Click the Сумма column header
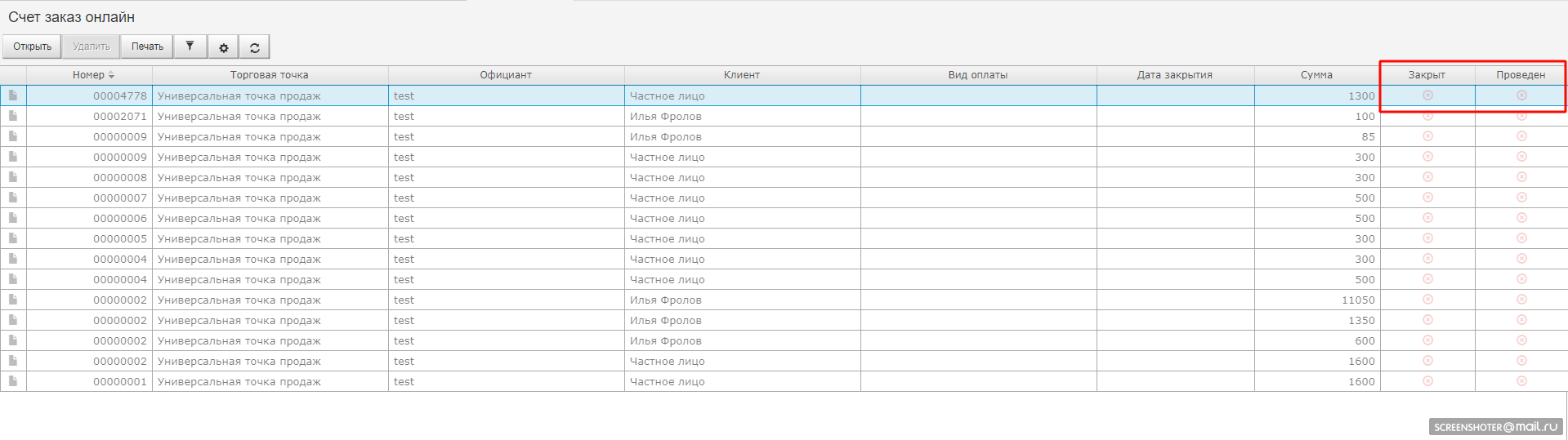Image resolution: width=1568 pixels, height=440 pixels. click(x=1316, y=75)
